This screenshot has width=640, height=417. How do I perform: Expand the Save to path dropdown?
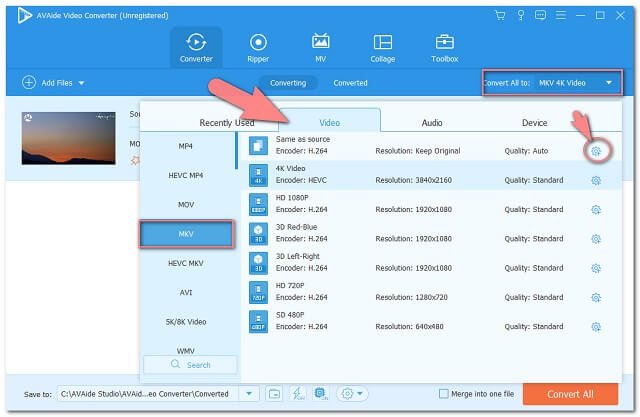point(249,394)
